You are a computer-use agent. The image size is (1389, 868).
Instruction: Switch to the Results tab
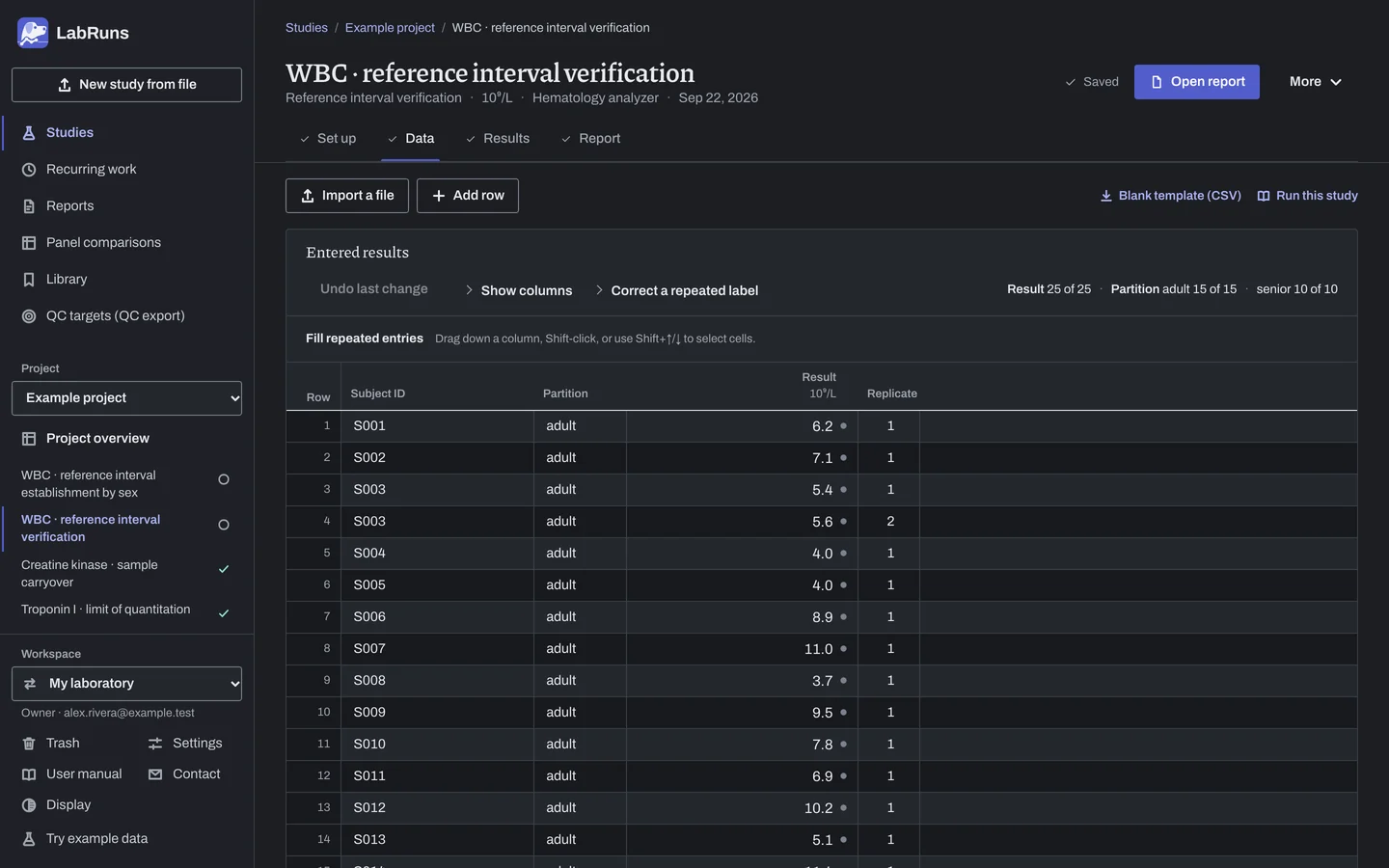[498, 139]
